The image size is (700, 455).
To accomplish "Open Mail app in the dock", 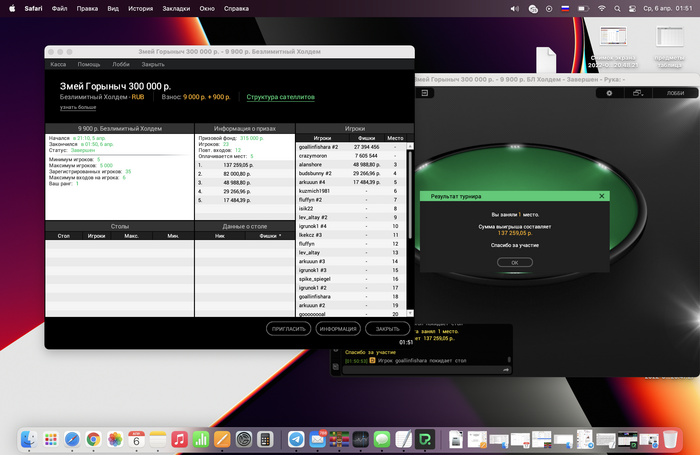I will pyautogui.click(x=317, y=440).
